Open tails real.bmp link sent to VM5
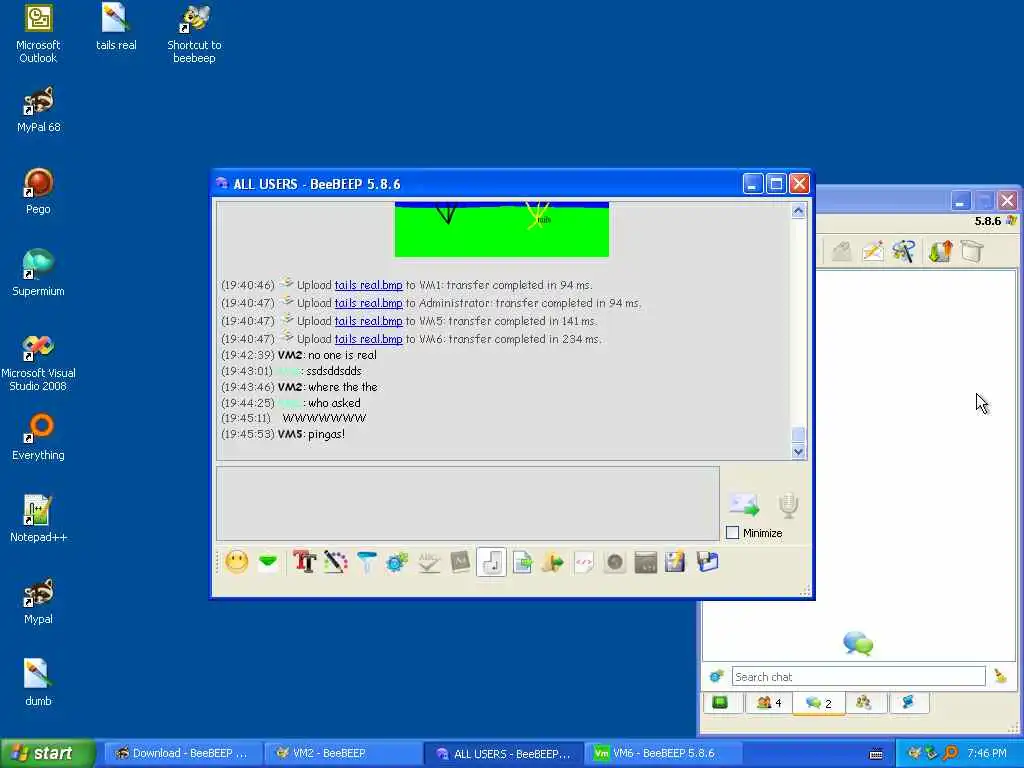The height and width of the screenshot is (768, 1024). pos(368,321)
